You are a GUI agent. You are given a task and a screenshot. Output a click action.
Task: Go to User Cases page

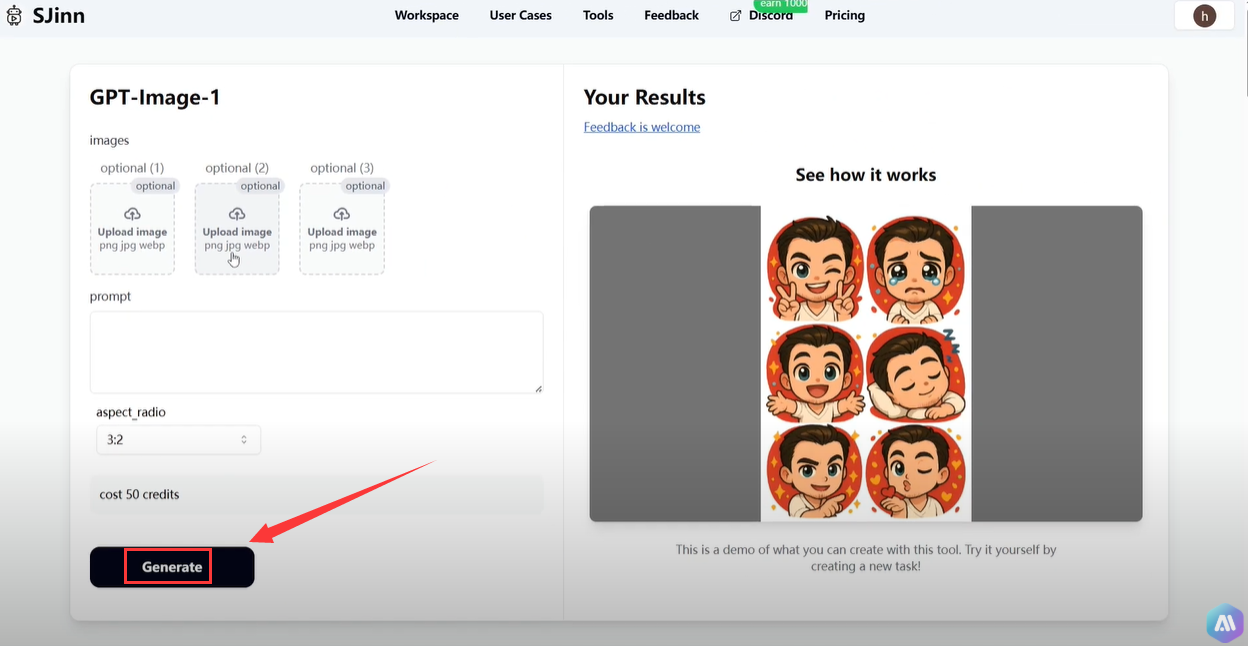pos(521,15)
